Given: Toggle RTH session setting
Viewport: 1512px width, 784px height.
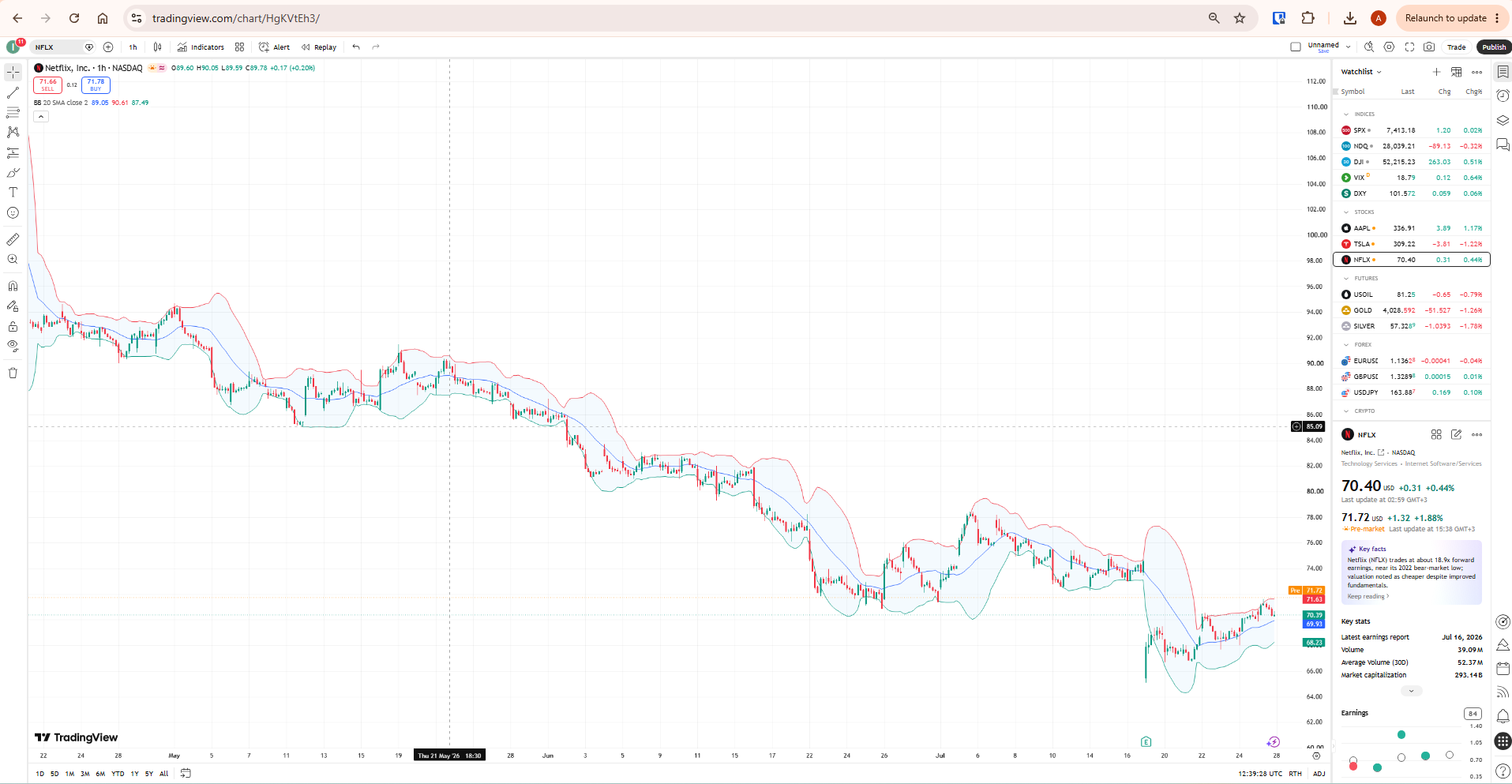Looking at the screenshot, I should pyautogui.click(x=1296, y=774).
